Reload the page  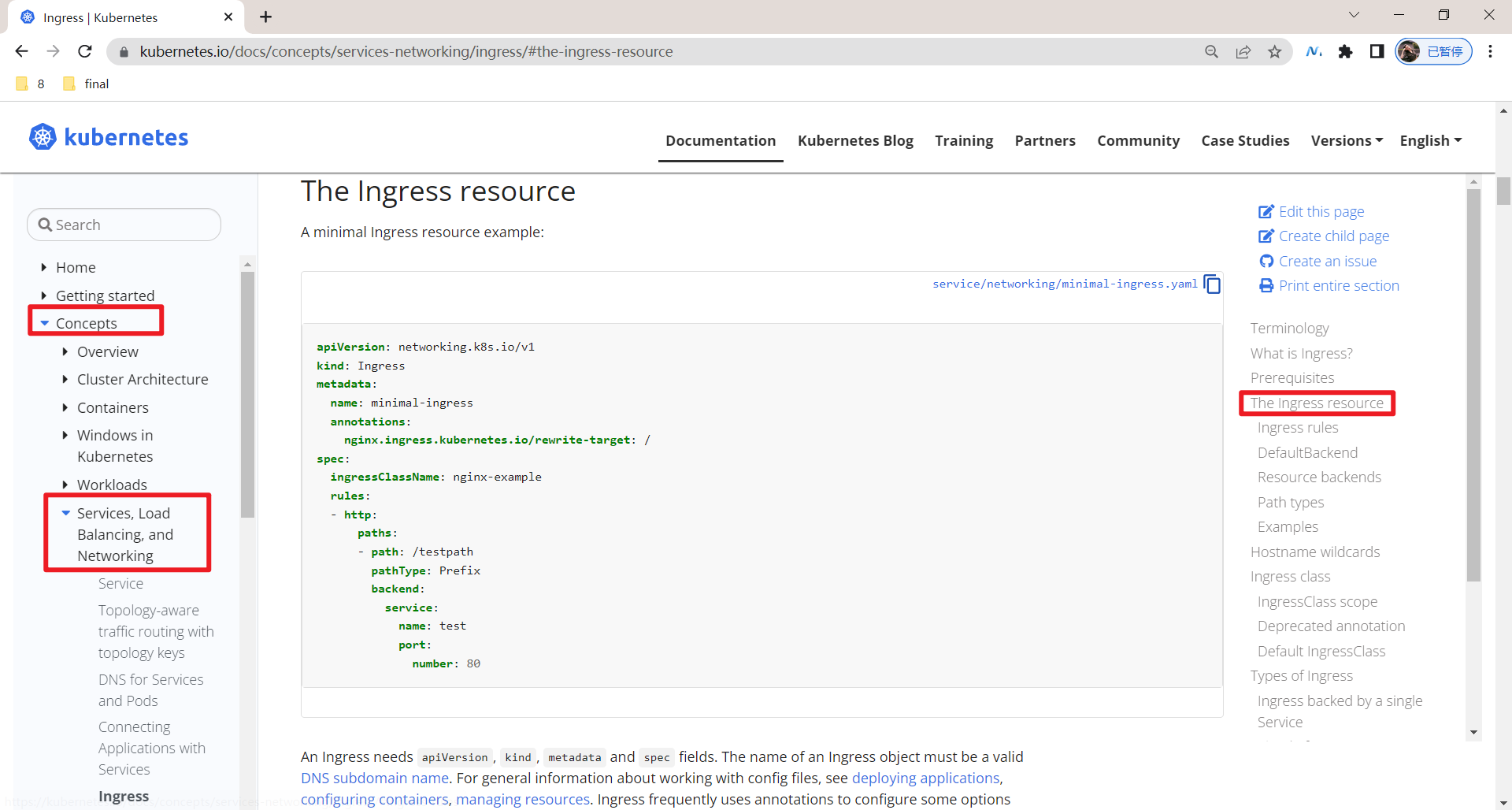(85, 51)
